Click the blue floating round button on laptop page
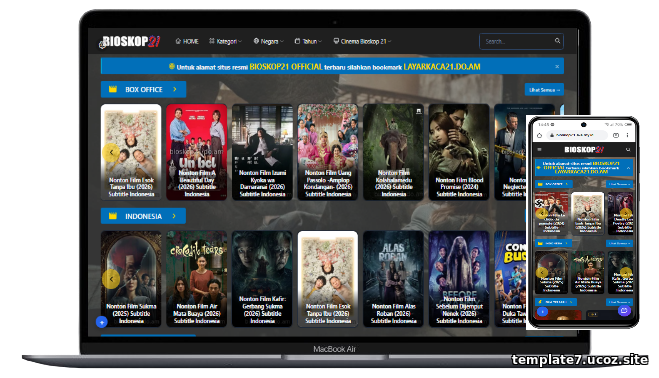659x378 pixels. [102, 322]
